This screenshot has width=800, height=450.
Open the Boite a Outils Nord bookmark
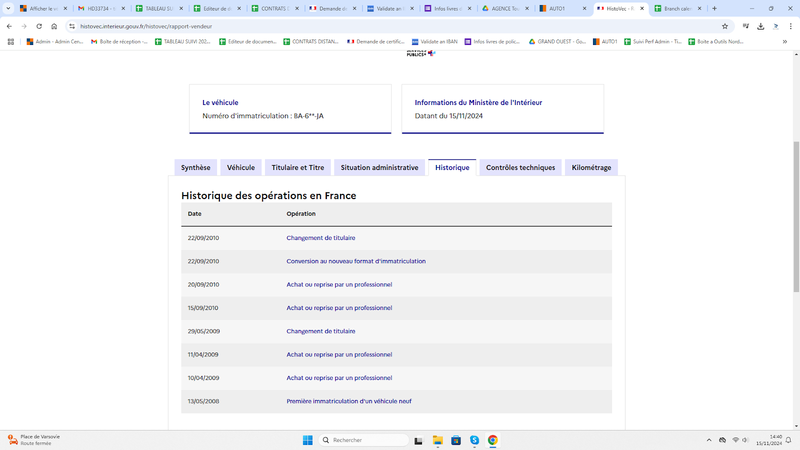[x=716, y=42]
